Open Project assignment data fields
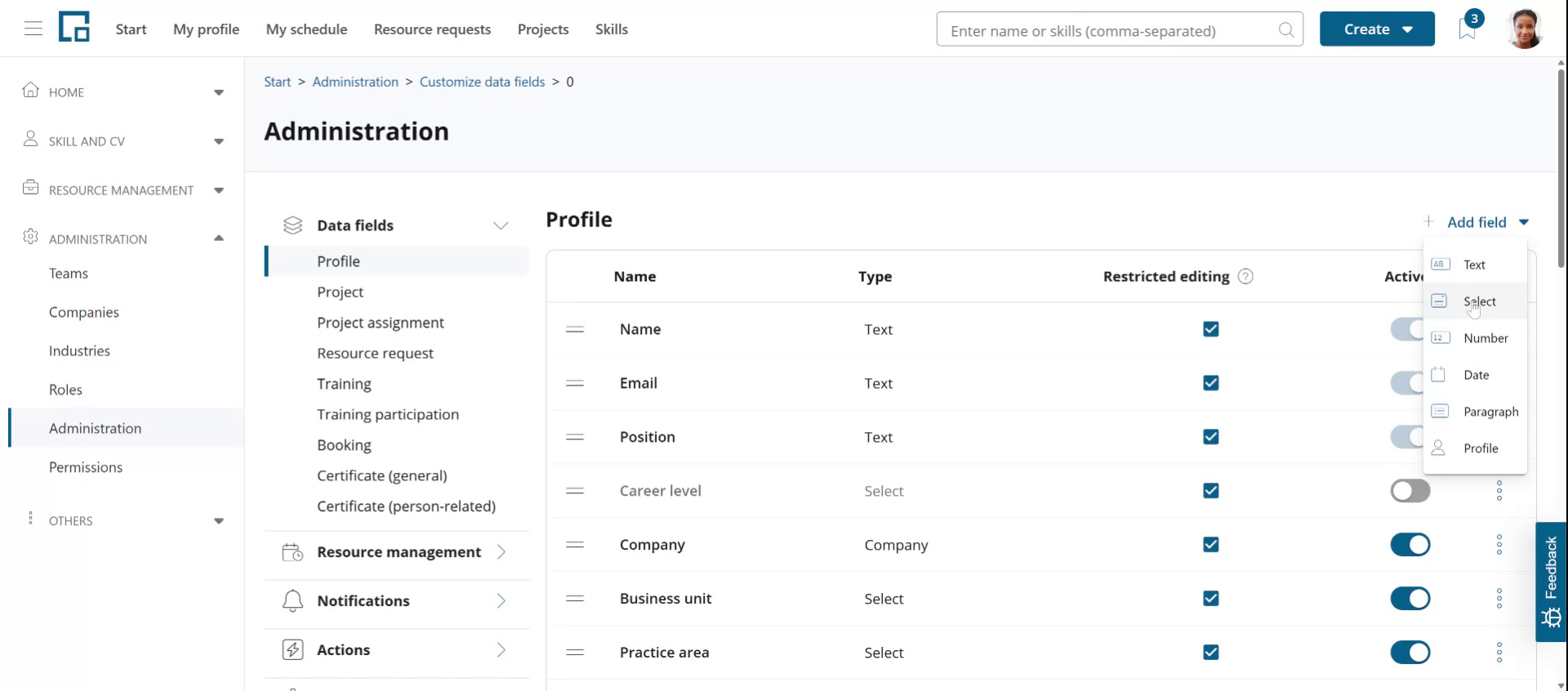Screen dimensions: 1568x691 click(381, 323)
